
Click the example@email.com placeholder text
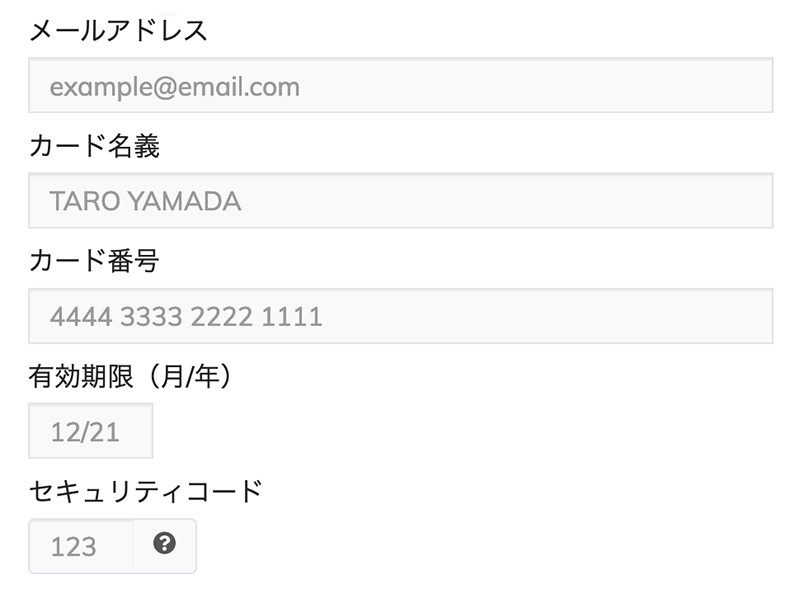click(174, 87)
